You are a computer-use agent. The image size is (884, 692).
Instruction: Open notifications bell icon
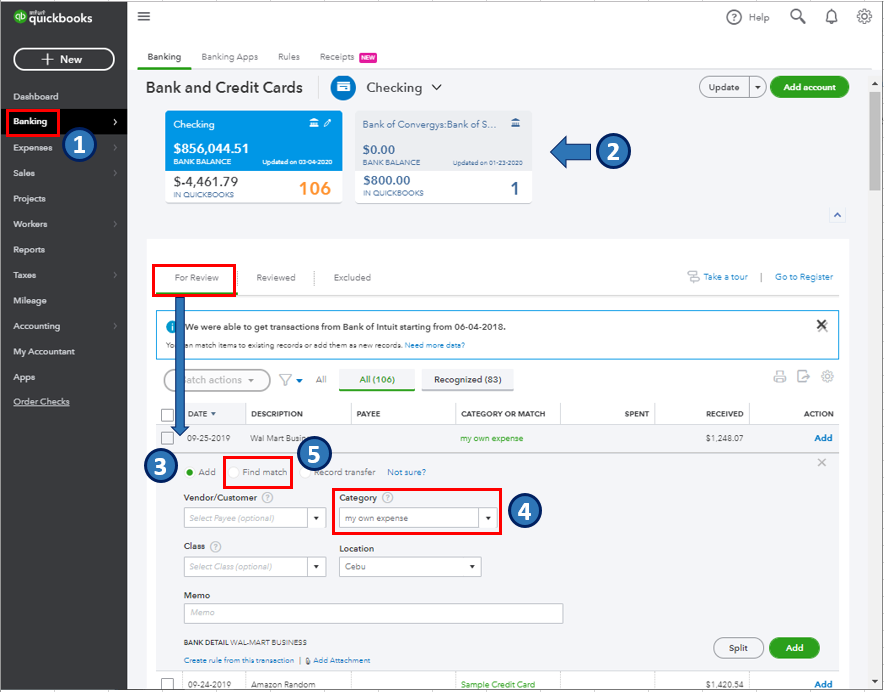(831, 17)
